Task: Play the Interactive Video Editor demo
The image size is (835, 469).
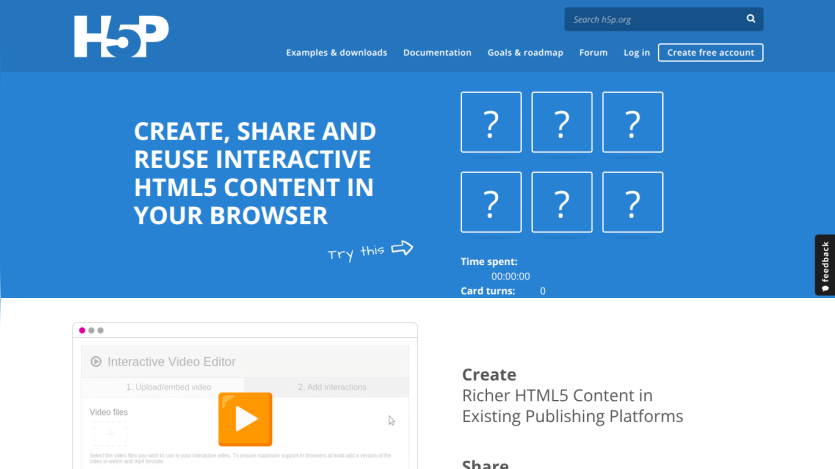Action: tap(245, 419)
